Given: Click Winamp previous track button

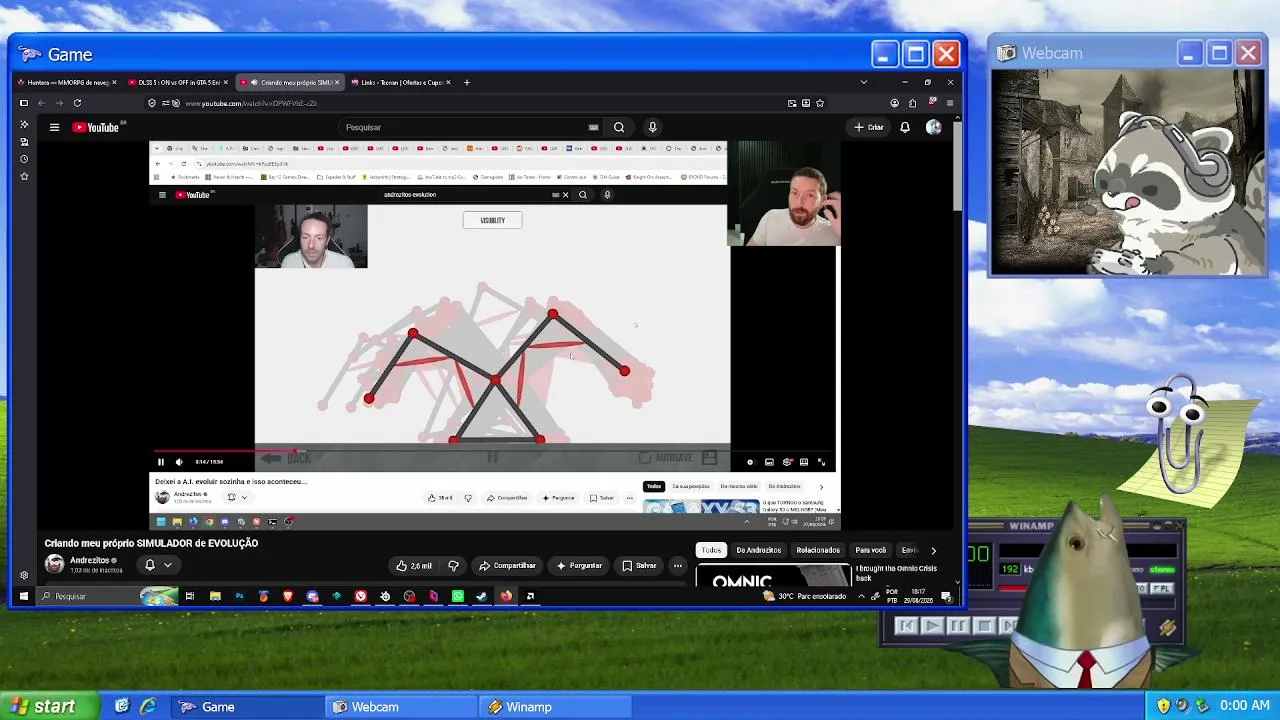Looking at the screenshot, I should point(906,626).
